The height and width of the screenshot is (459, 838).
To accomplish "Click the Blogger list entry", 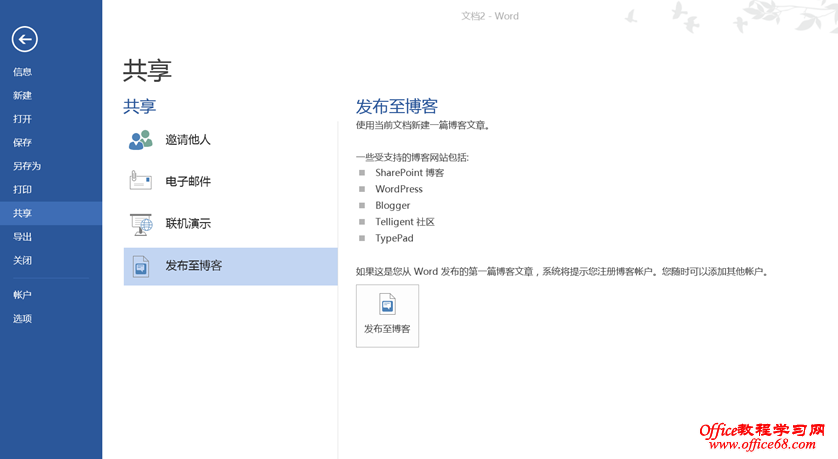I will tap(392, 206).
